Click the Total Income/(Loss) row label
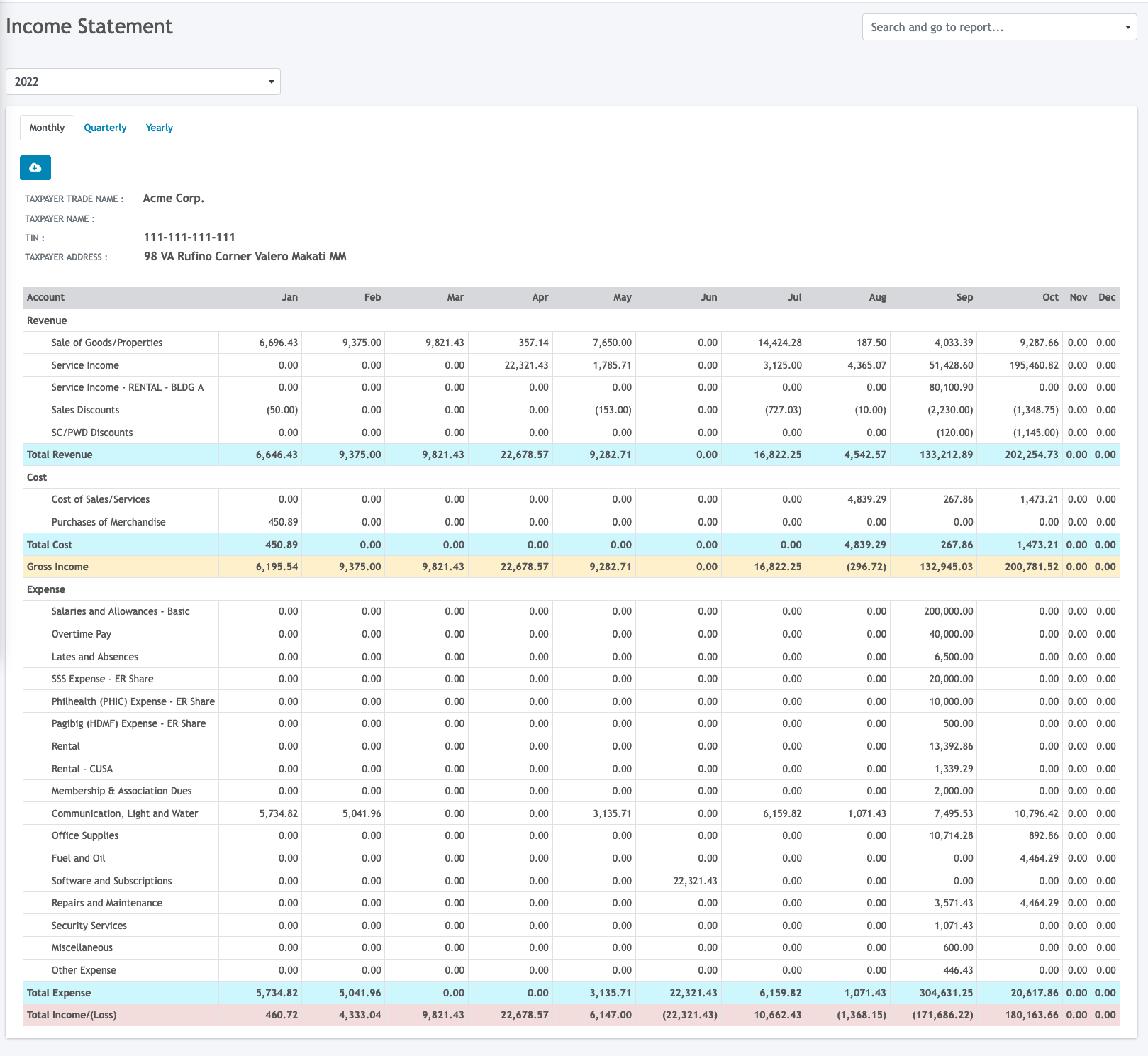Screen dimensions: 1148x1056 [72, 1015]
